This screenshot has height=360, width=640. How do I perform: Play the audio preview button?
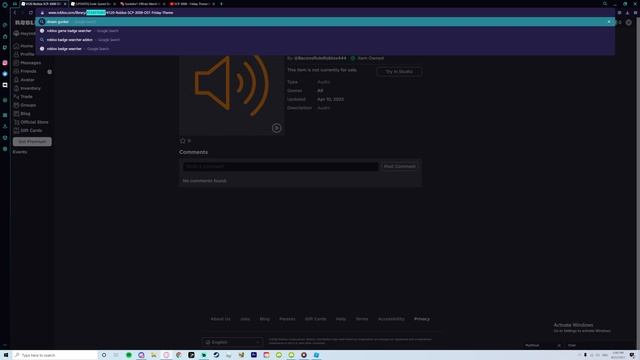276,128
